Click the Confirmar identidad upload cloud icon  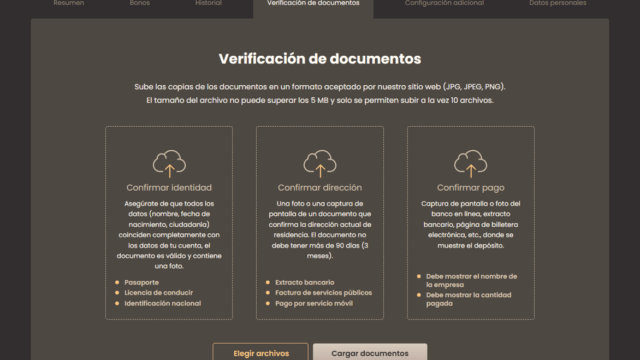pyautogui.click(x=169, y=164)
